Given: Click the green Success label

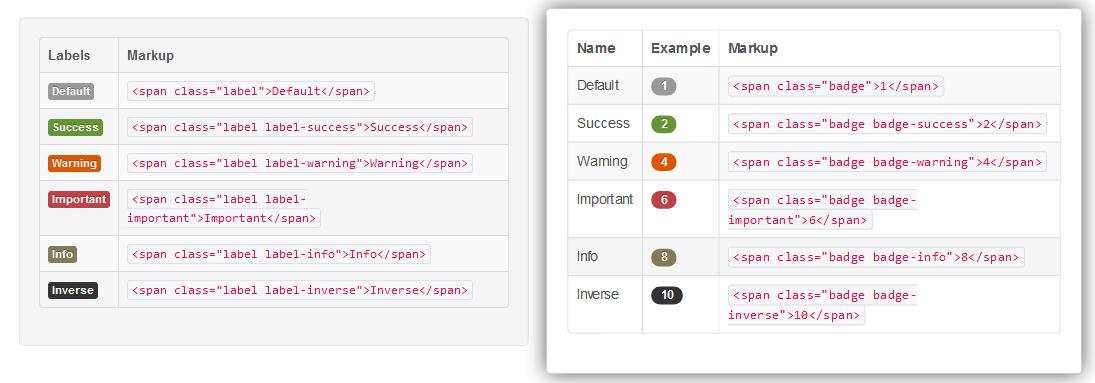Looking at the screenshot, I should click(x=75, y=127).
